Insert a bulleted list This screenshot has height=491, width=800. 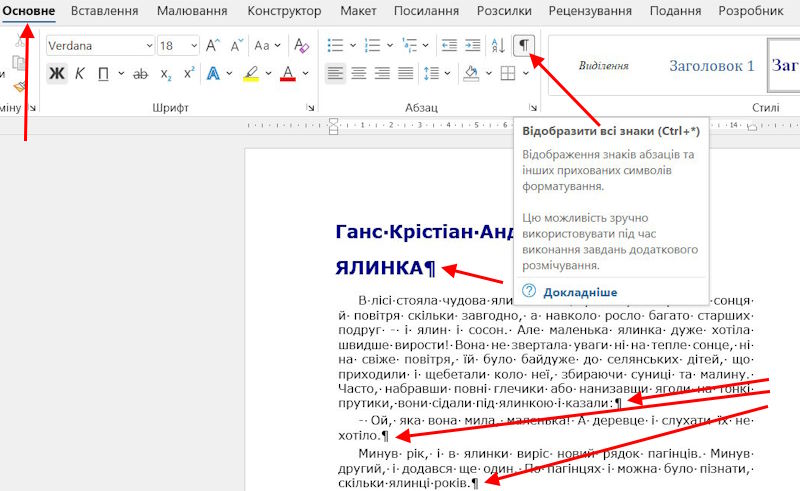pyautogui.click(x=335, y=45)
